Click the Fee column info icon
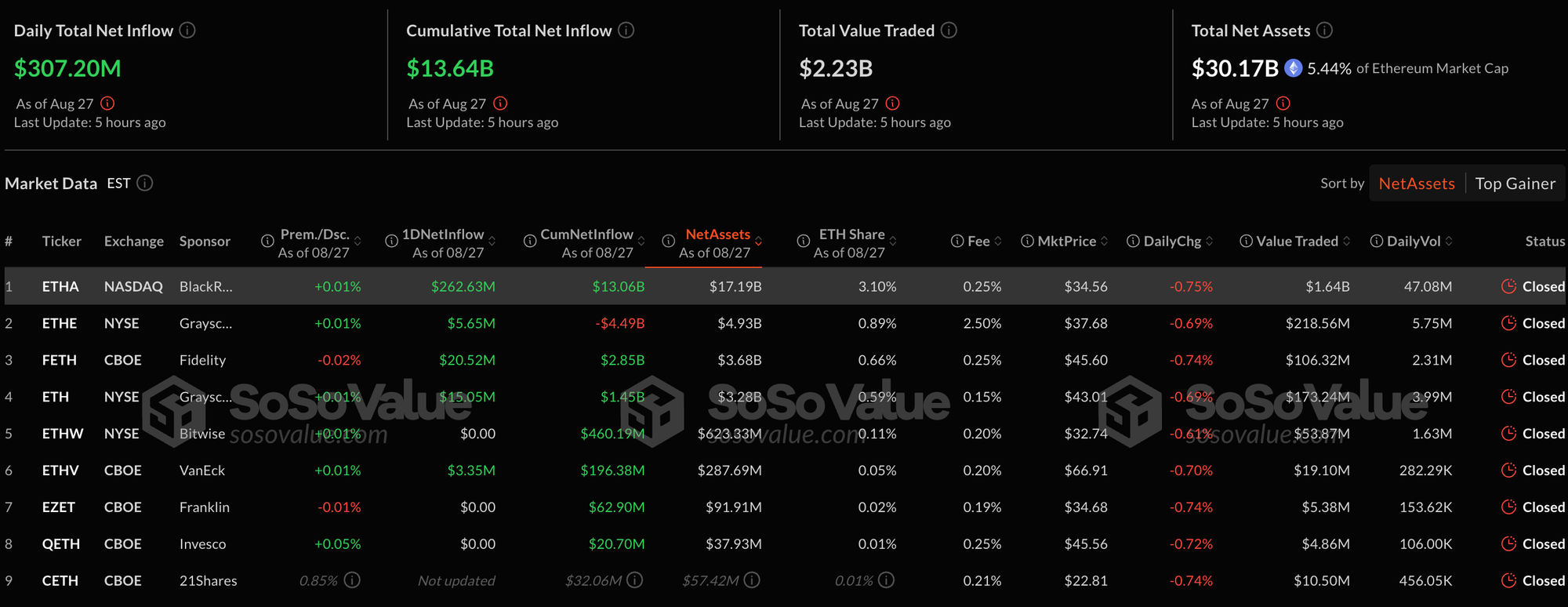This screenshot has height=607, width=1568. click(x=956, y=241)
